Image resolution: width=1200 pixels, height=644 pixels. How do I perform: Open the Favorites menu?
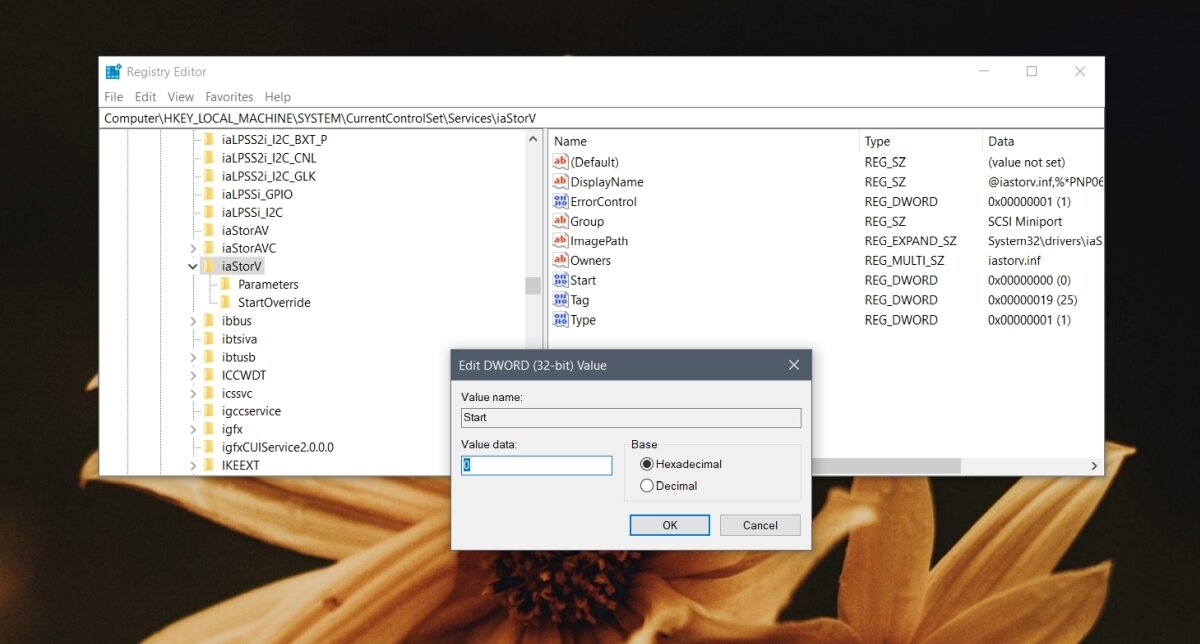tap(229, 96)
